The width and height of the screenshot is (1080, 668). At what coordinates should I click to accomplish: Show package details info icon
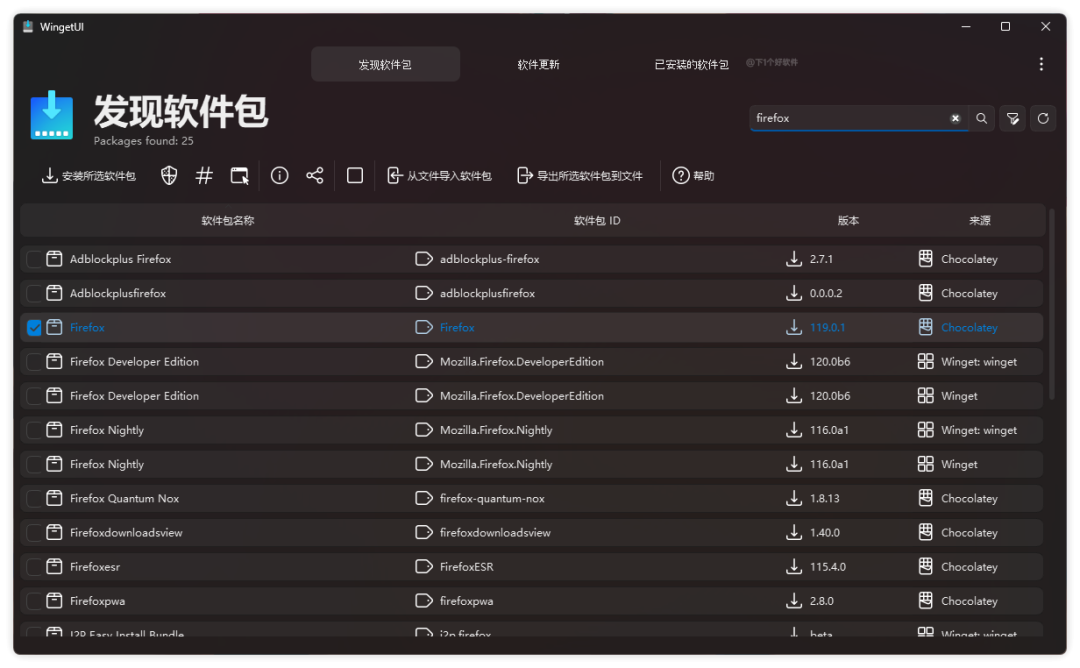click(279, 176)
